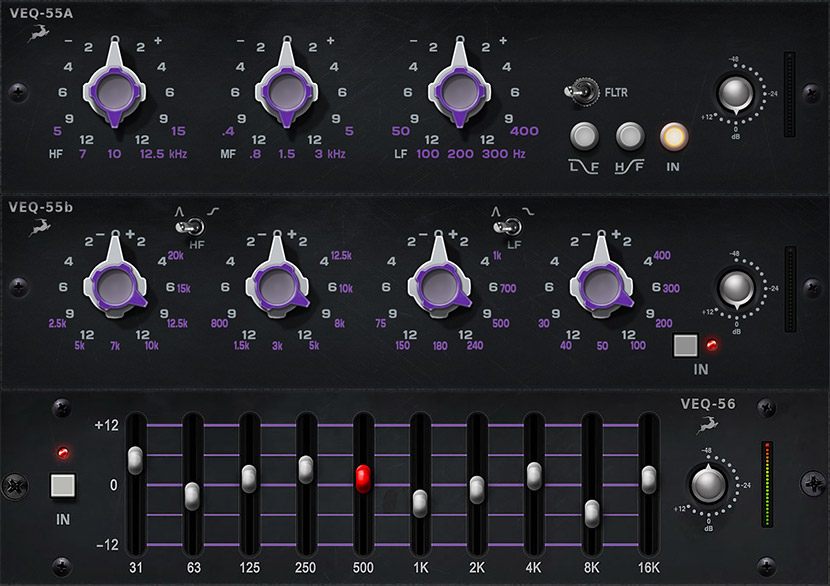Flip the LF peak/shelf switch on VEQ-55b
The height and width of the screenshot is (586, 830).
pos(507,227)
